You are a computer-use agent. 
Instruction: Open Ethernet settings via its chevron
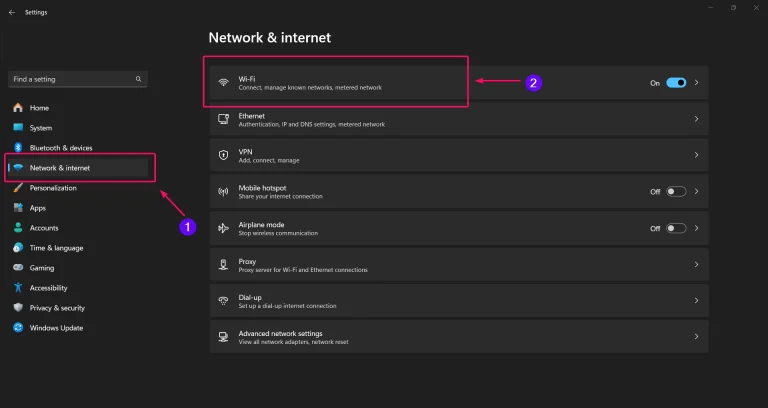point(696,119)
